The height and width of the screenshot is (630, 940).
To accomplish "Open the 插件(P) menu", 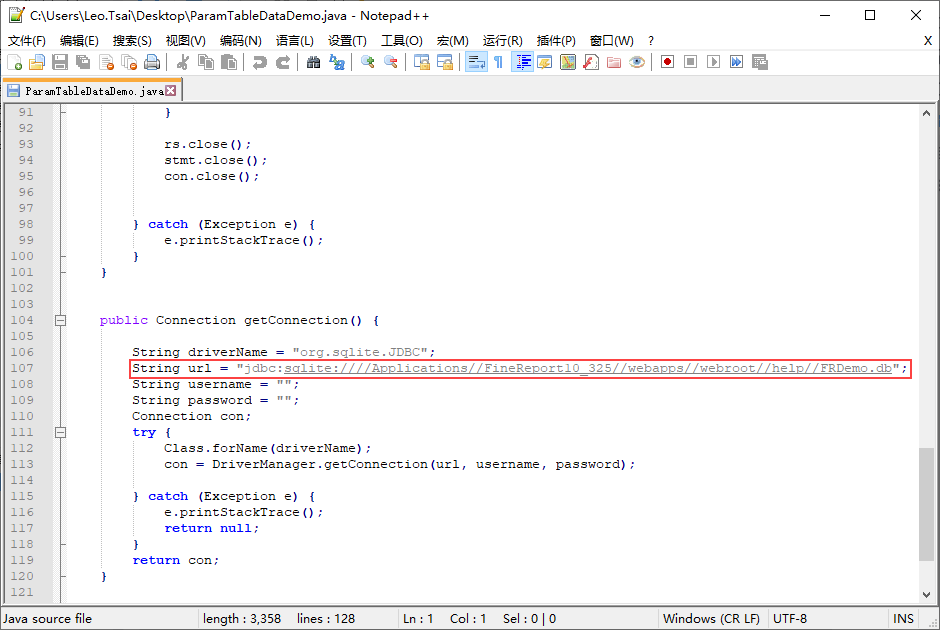I will pos(556,41).
